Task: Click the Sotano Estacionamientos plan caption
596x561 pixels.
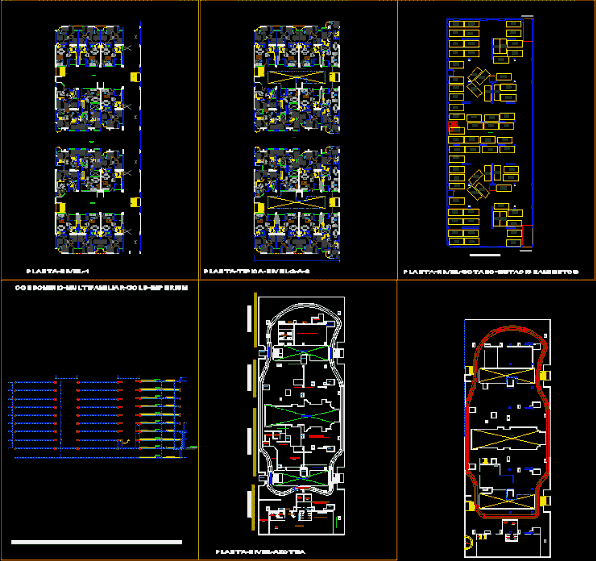Action: pos(491,272)
